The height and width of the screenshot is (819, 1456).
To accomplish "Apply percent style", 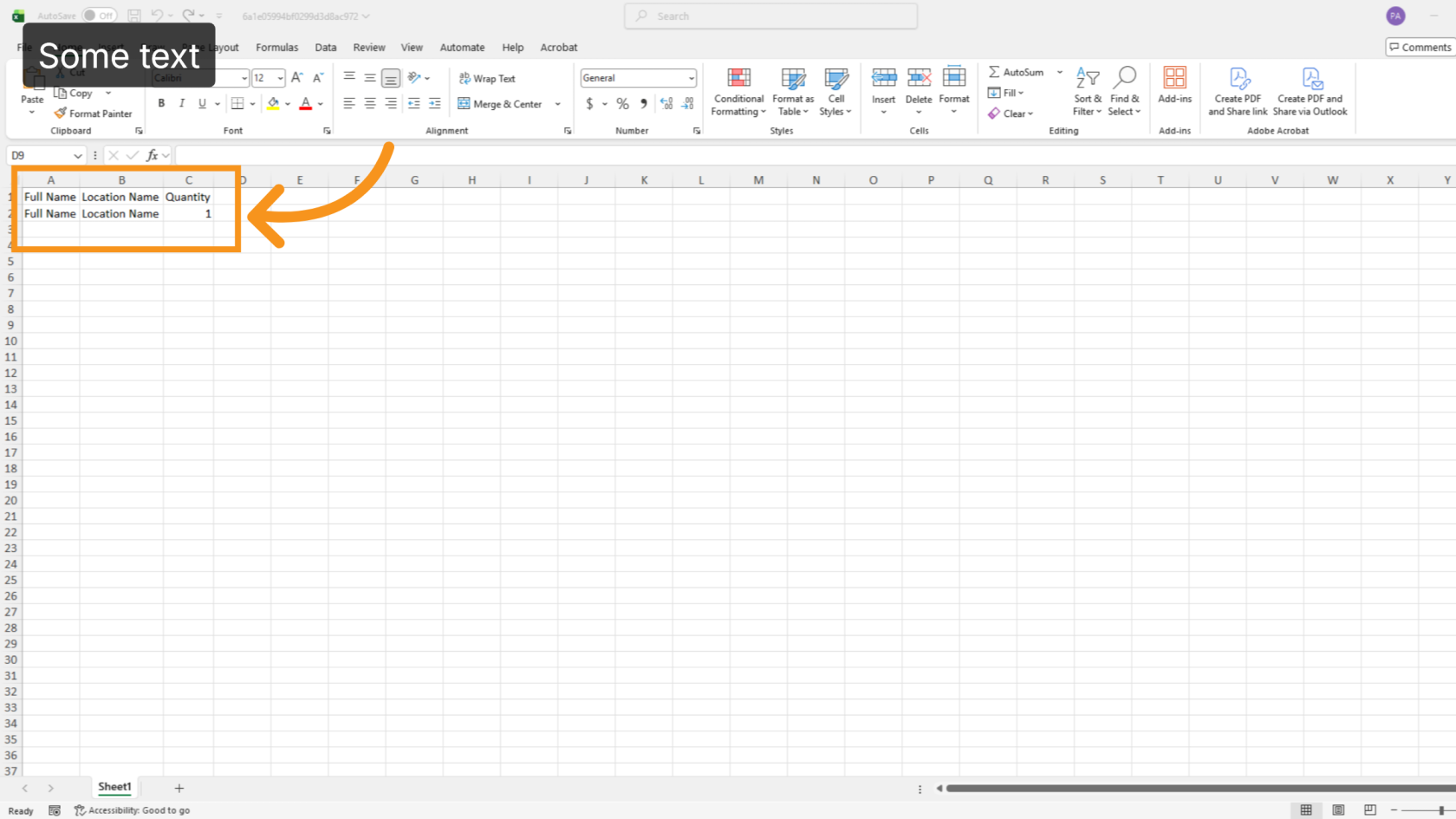I will tap(622, 104).
